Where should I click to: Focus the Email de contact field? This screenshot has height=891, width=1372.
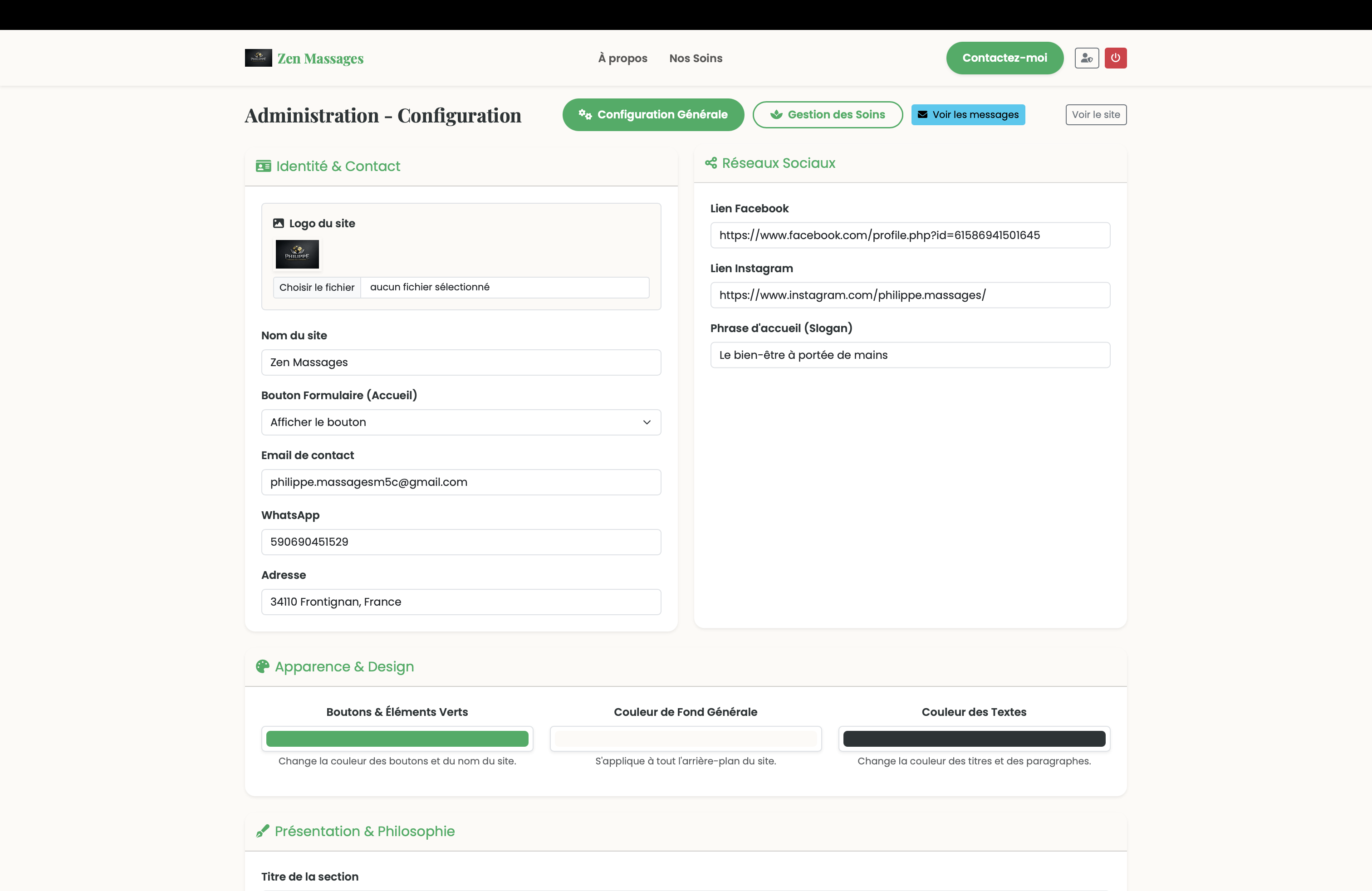point(461,482)
